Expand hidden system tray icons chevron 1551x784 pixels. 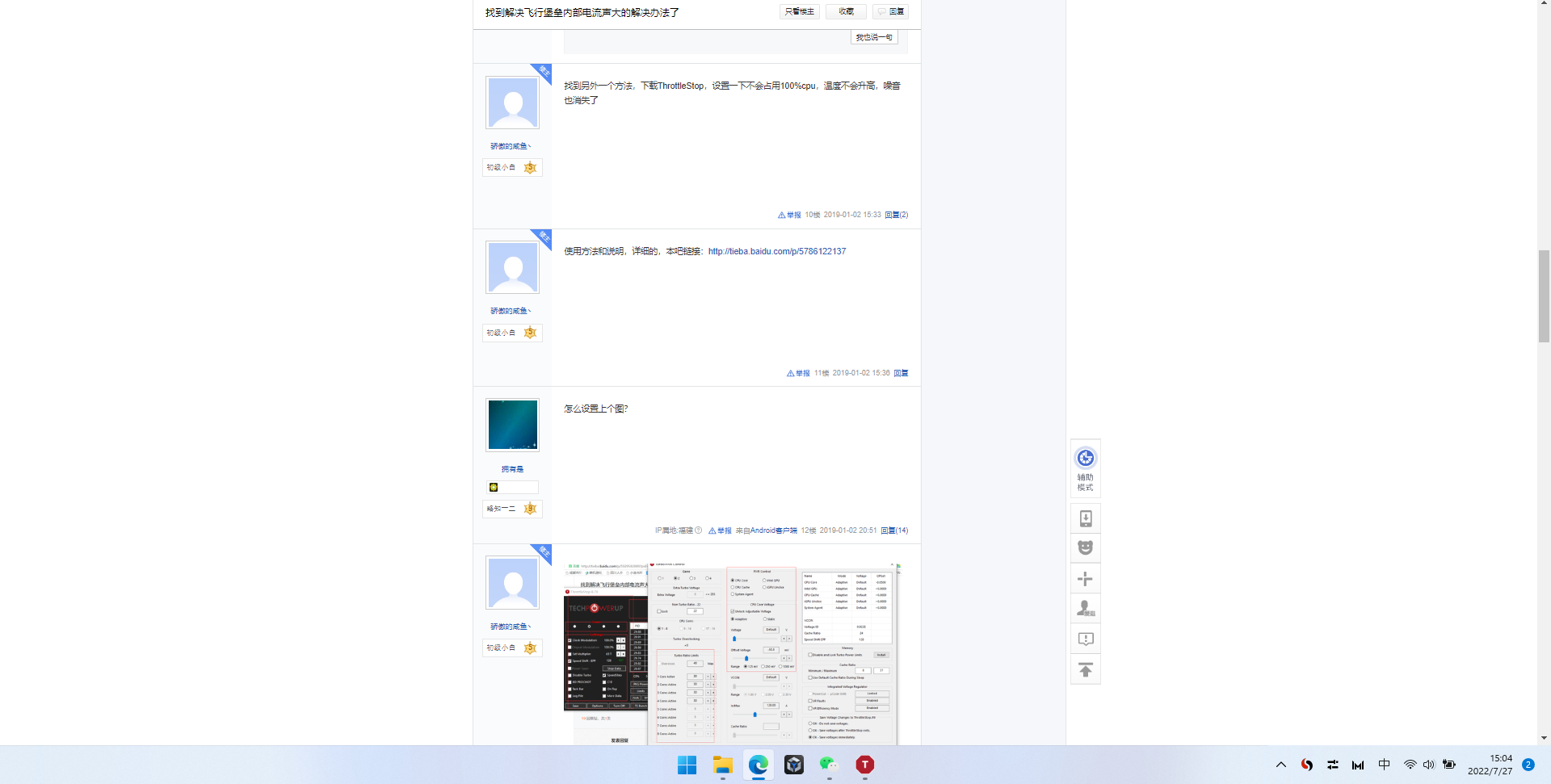1280,765
